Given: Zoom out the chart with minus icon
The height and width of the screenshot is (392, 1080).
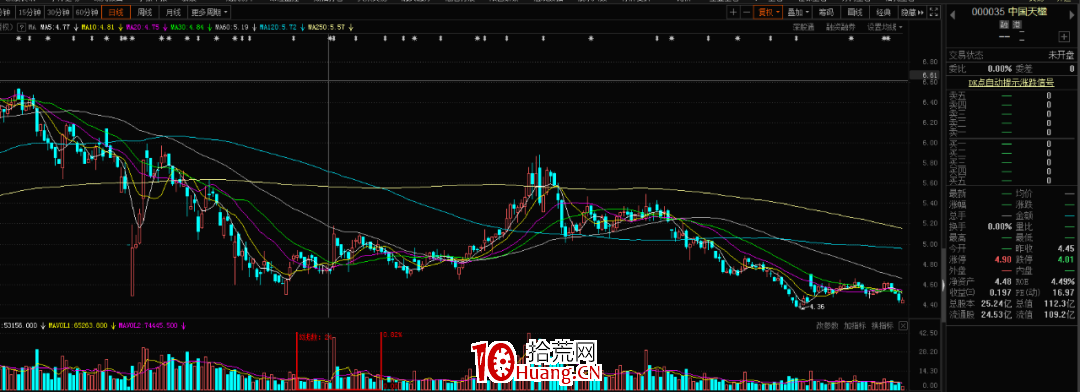Looking at the screenshot, I should coord(747,12).
